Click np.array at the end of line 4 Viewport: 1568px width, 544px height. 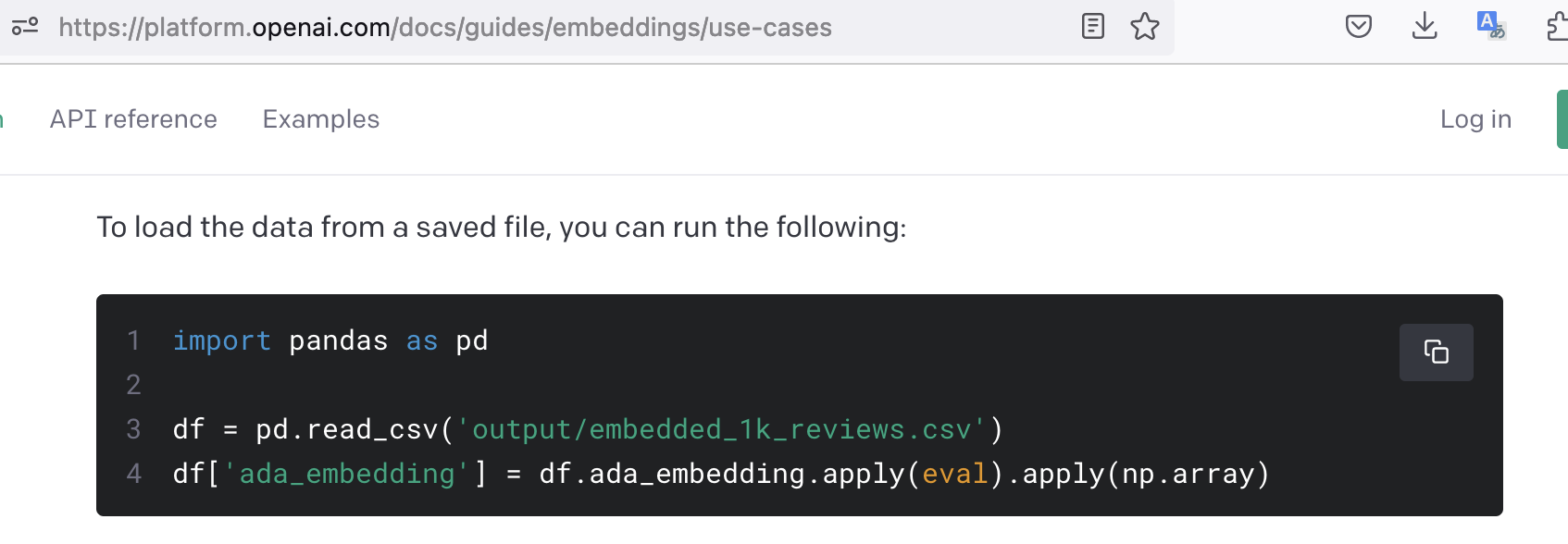(x=1188, y=474)
